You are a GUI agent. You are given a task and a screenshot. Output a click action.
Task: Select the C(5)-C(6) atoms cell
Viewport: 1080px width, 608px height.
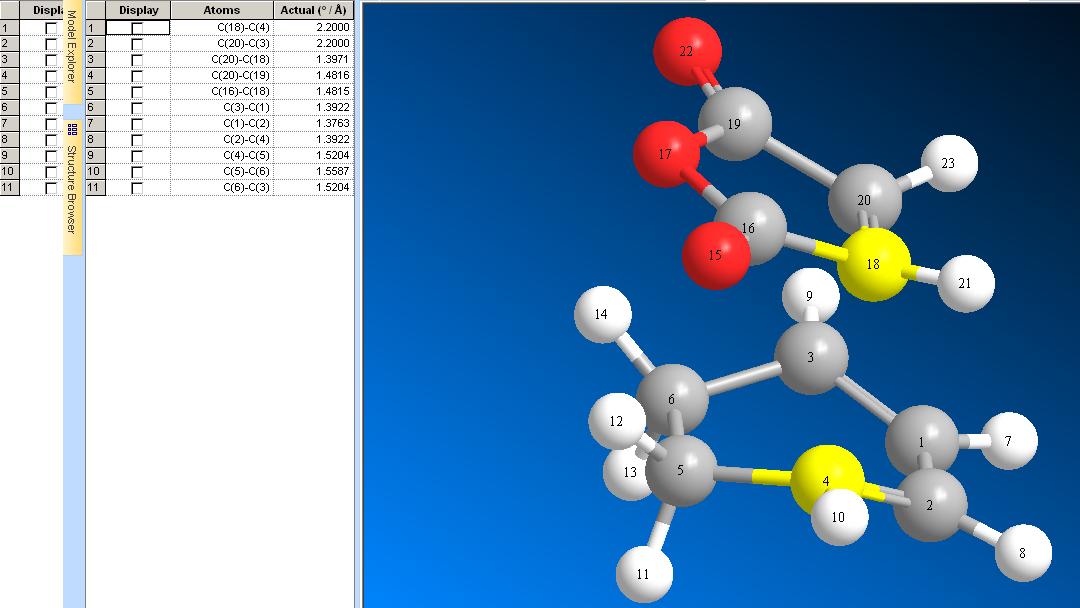click(x=222, y=171)
